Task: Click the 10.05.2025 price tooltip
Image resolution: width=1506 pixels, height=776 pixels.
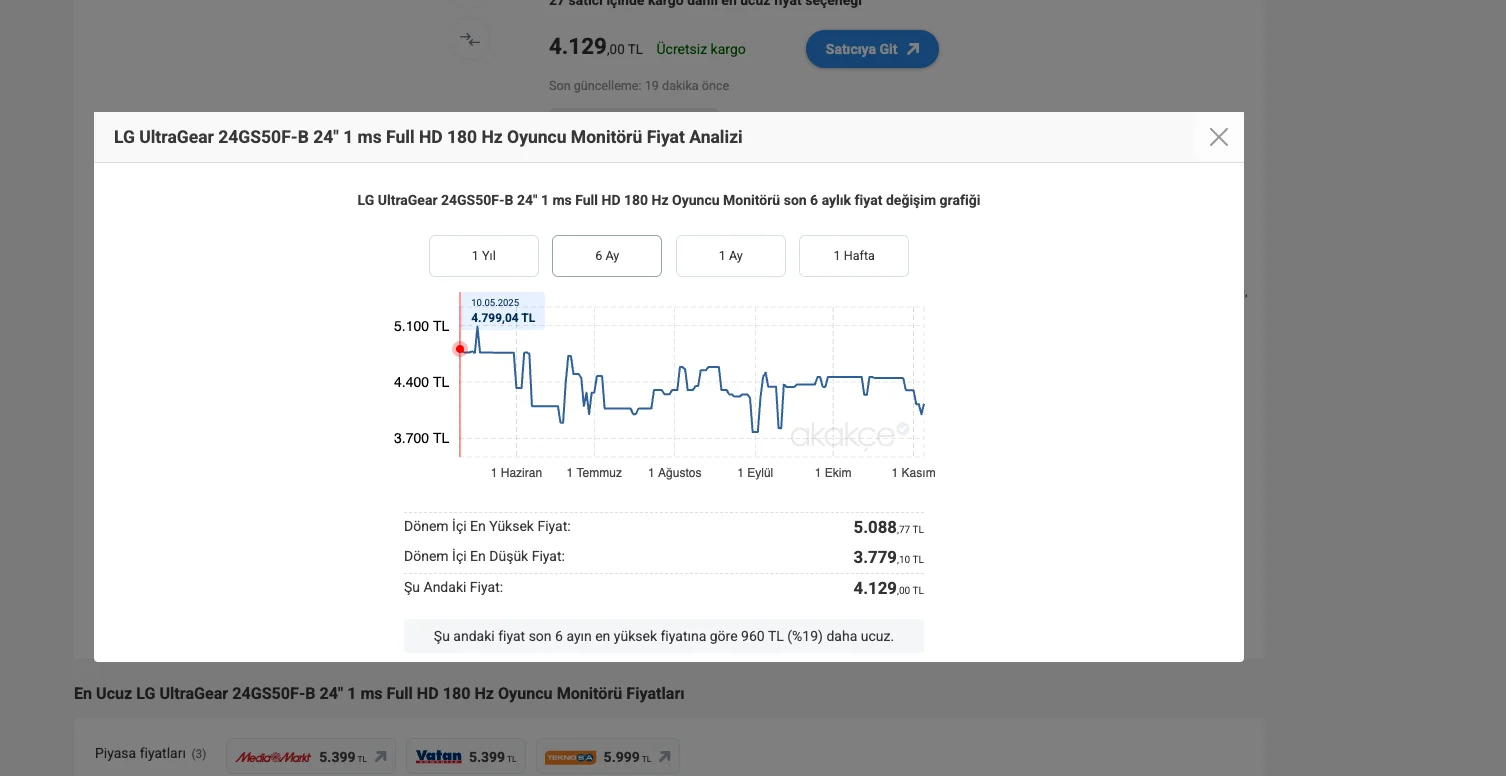Action: click(503, 311)
